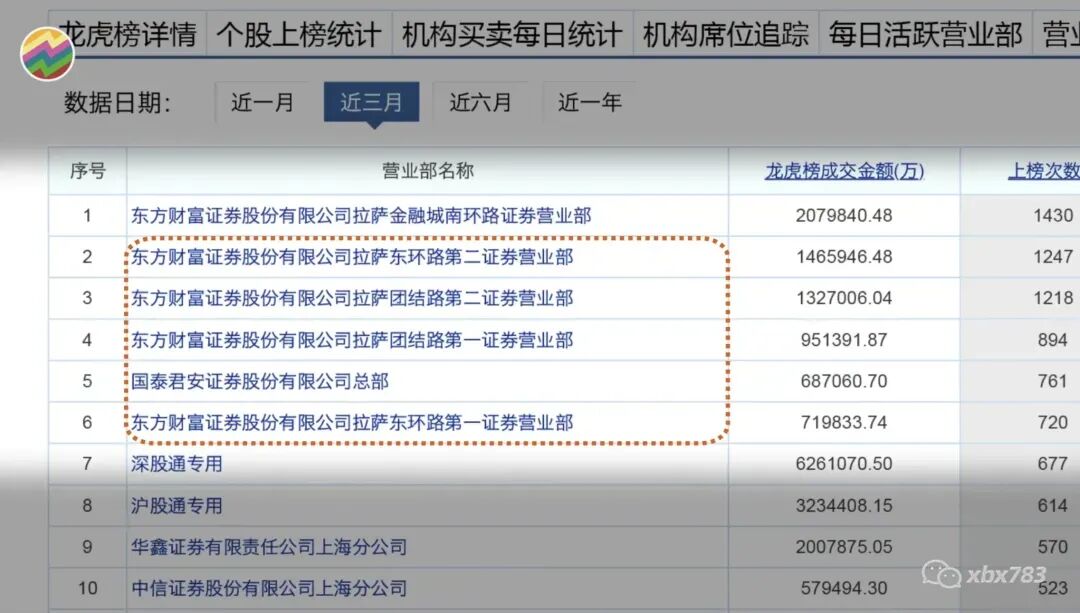The image size is (1080, 613).
Task: Sort by 龙虎榜成交金额(万) column header
Action: click(844, 171)
